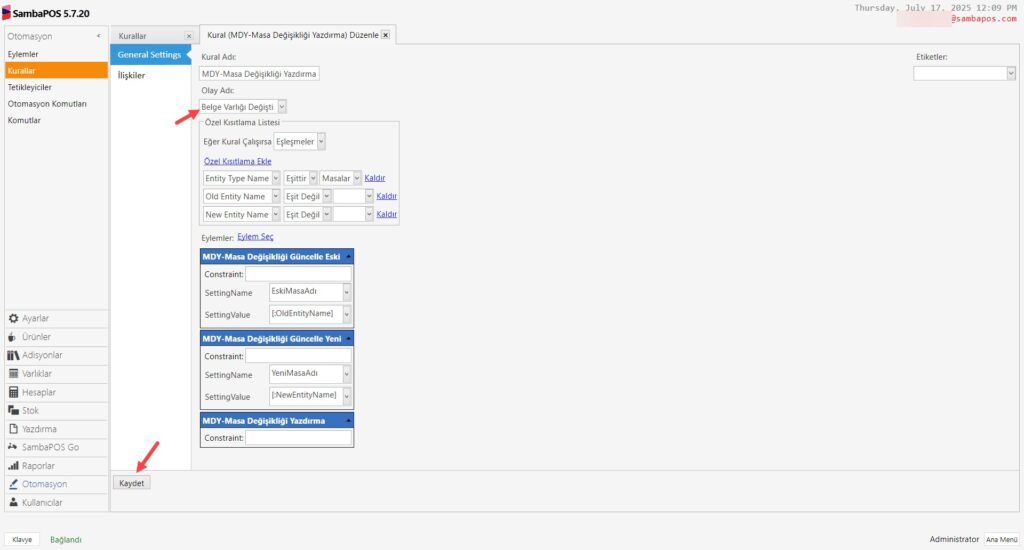This screenshot has width=1024, height=550.
Task: Open the Entity Type Name dropdown
Action: 276,178
